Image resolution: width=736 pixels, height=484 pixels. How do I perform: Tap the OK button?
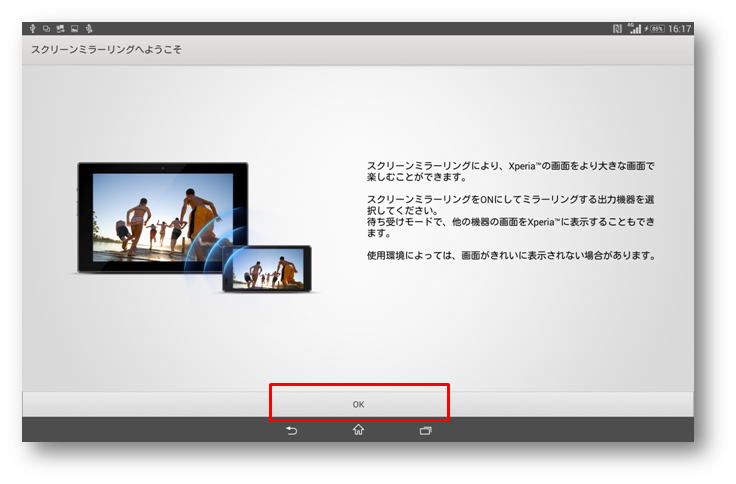[359, 404]
